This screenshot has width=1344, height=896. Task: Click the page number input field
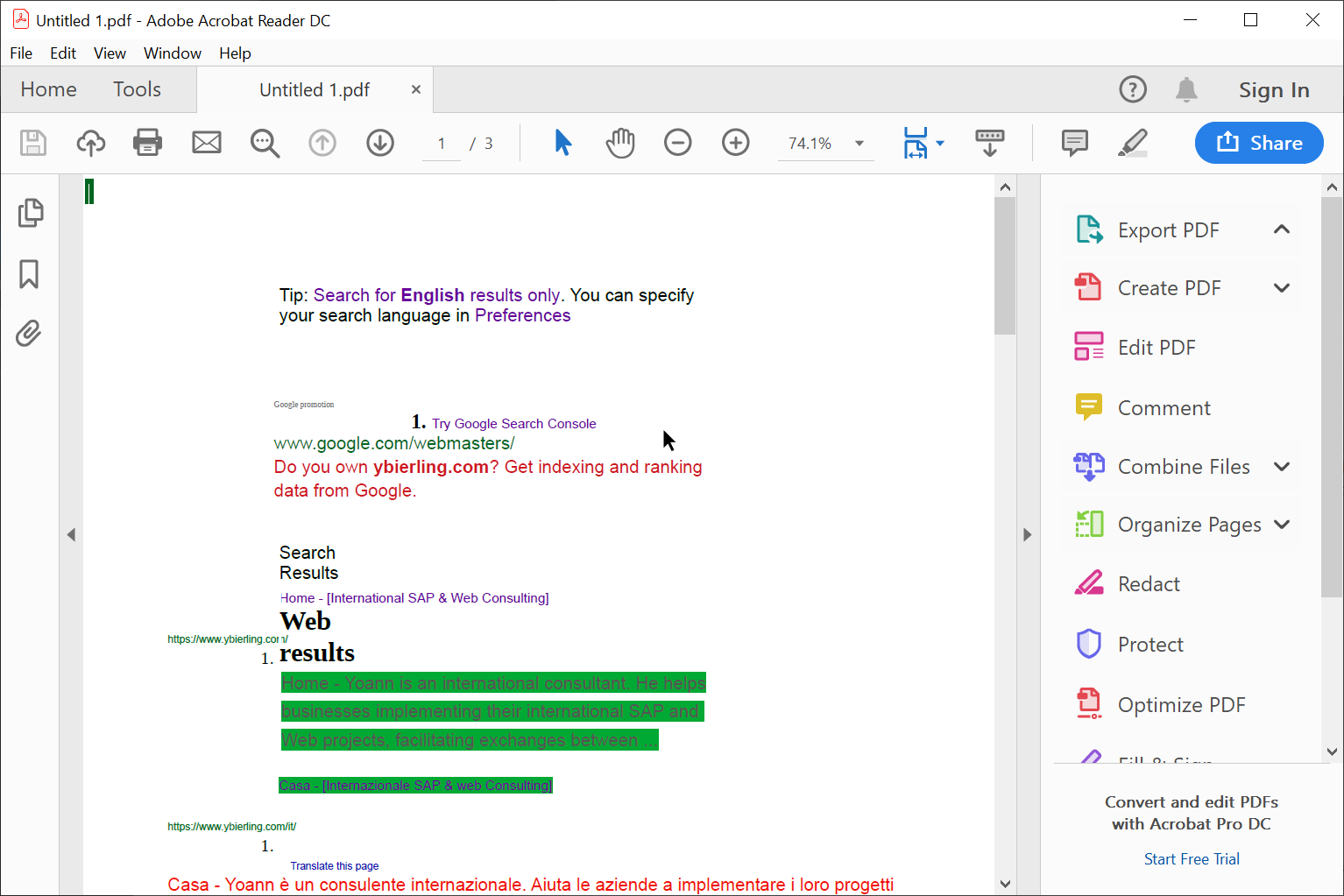442,144
